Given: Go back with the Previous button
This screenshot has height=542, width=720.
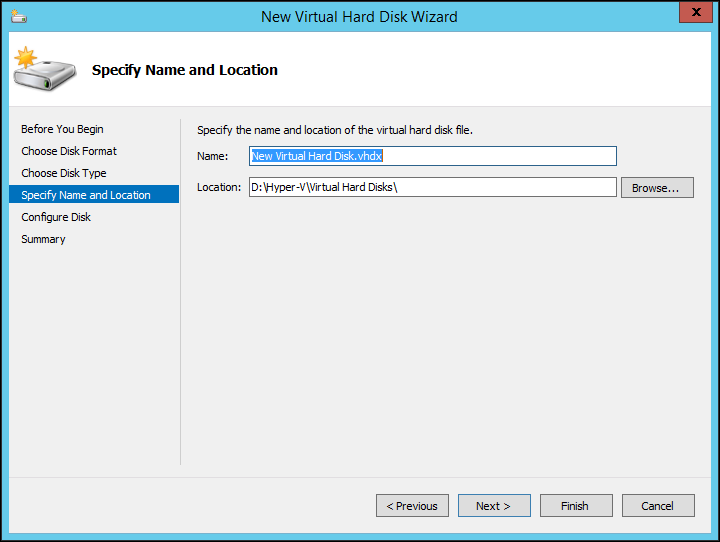Looking at the screenshot, I should 412,506.
